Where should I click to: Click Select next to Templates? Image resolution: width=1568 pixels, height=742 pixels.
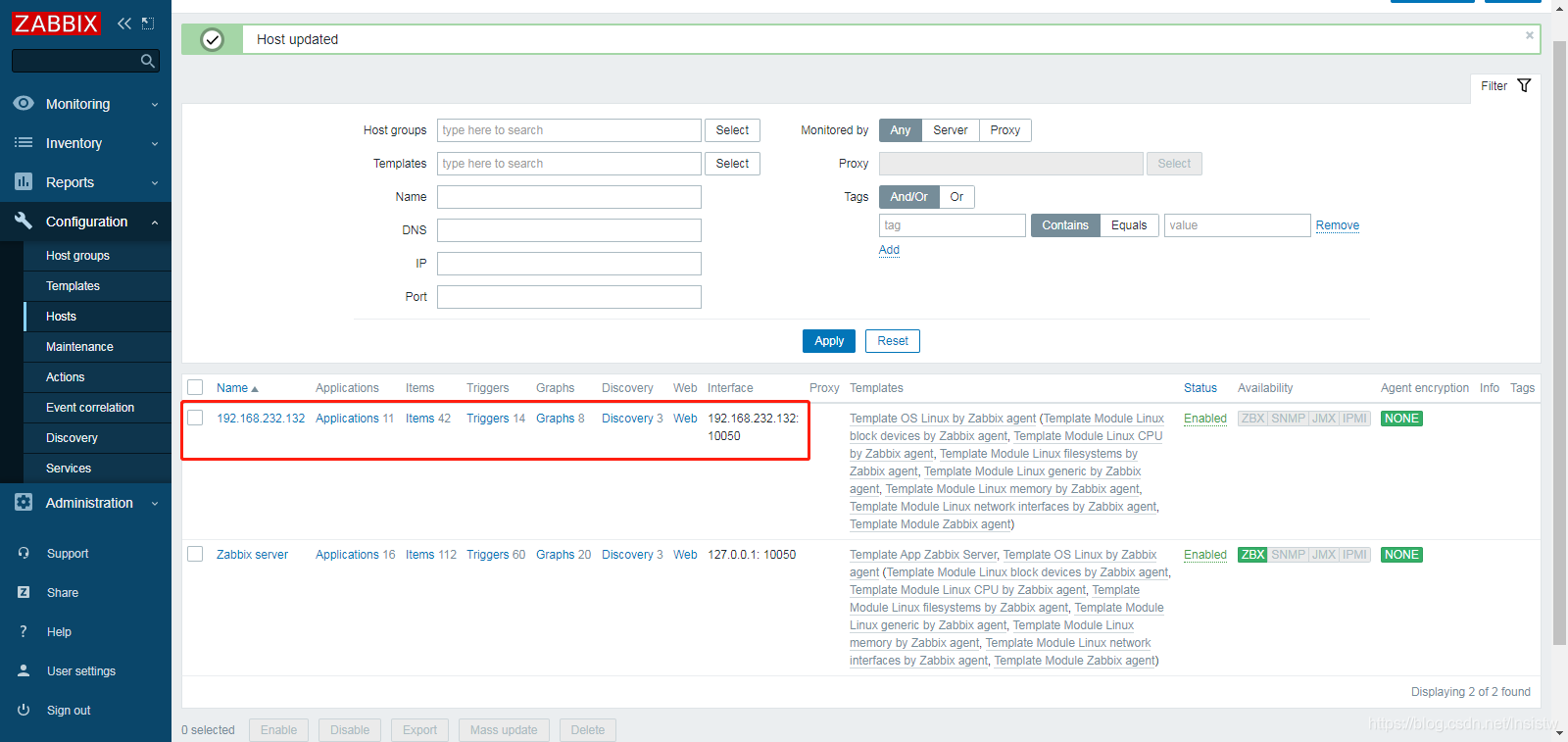pos(732,164)
